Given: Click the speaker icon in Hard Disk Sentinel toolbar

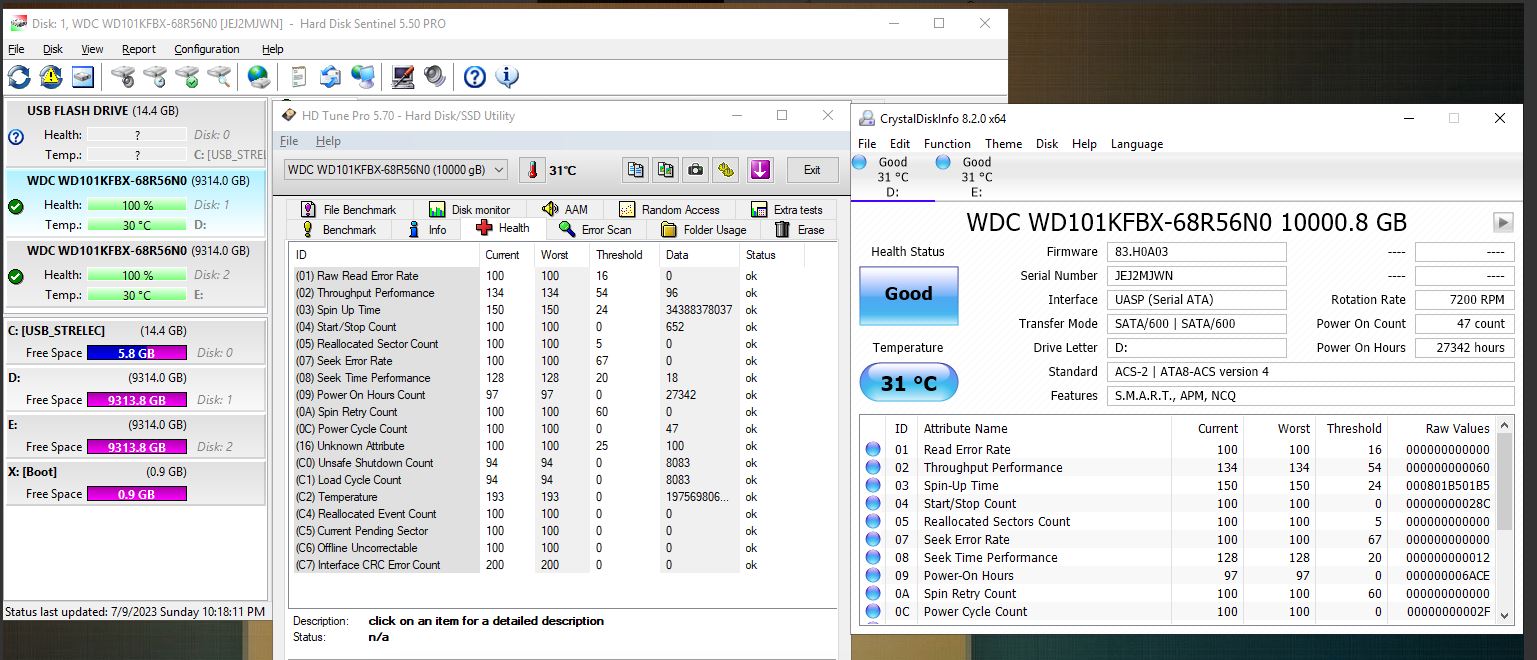Looking at the screenshot, I should click(435, 76).
